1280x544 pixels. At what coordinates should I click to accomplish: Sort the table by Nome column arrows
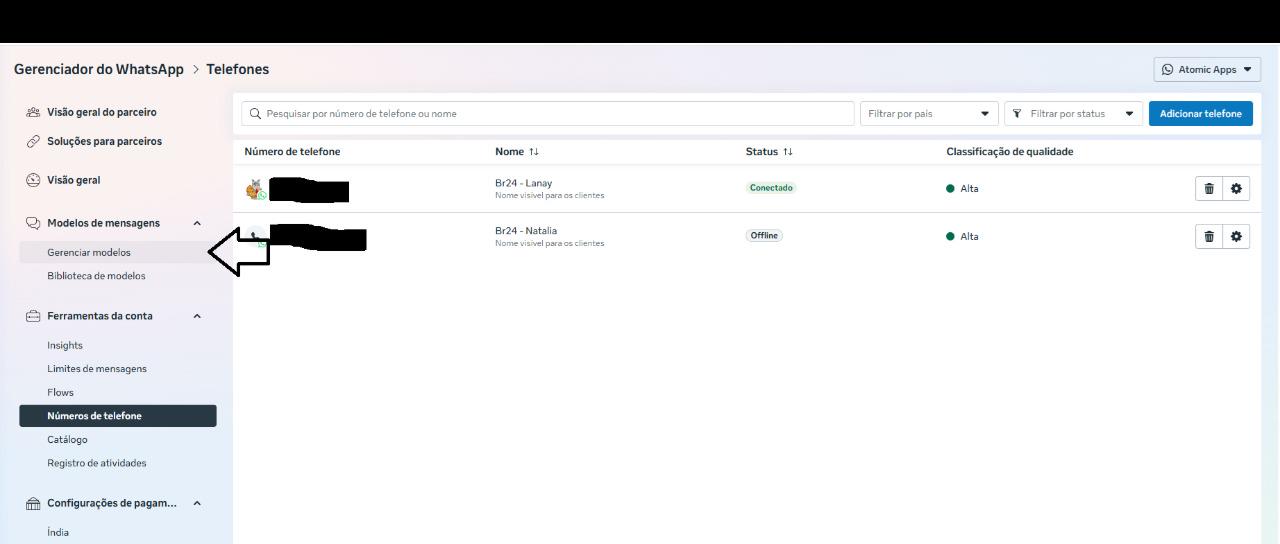(534, 152)
